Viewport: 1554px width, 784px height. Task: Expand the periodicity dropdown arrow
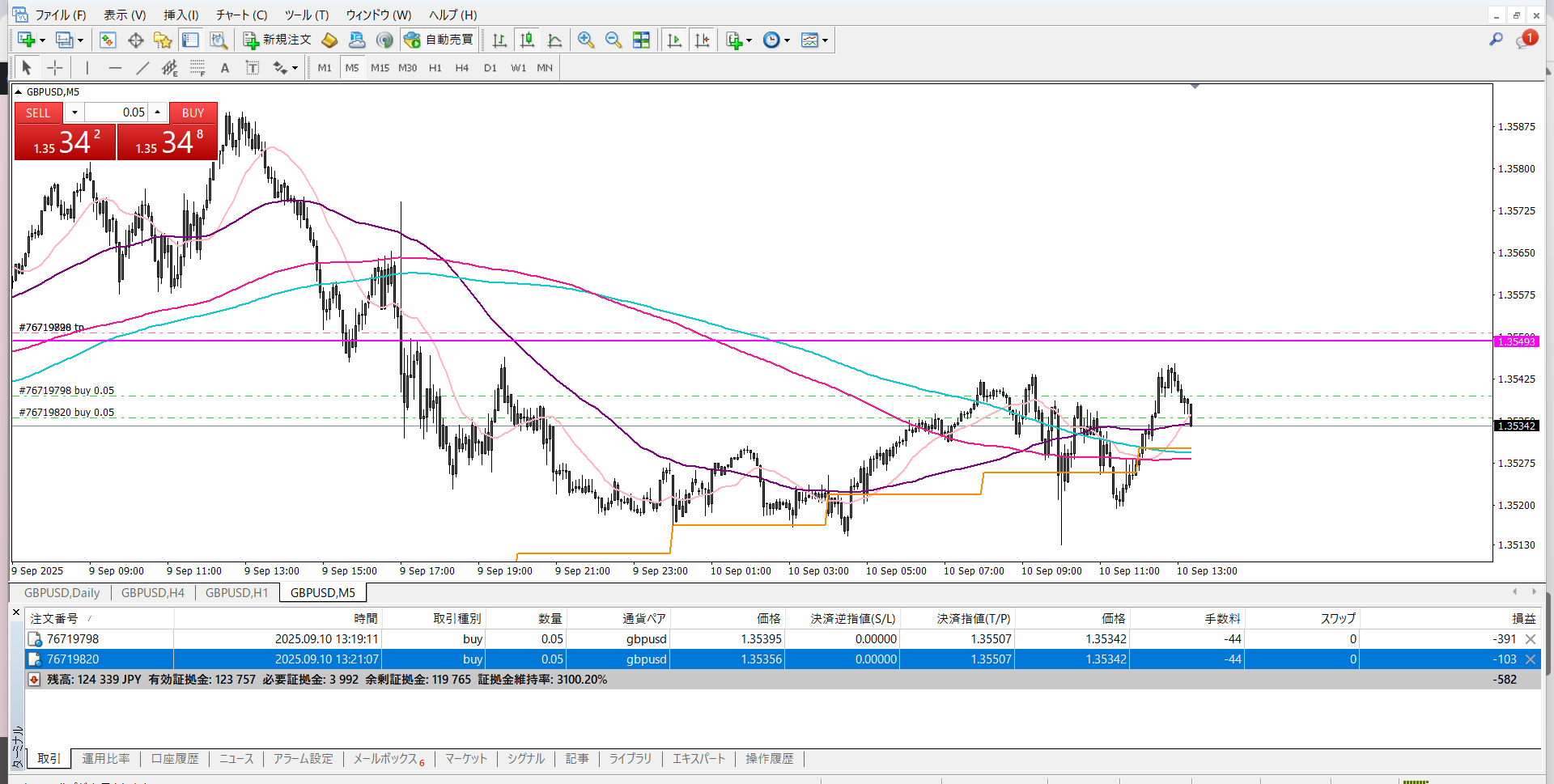coord(787,40)
